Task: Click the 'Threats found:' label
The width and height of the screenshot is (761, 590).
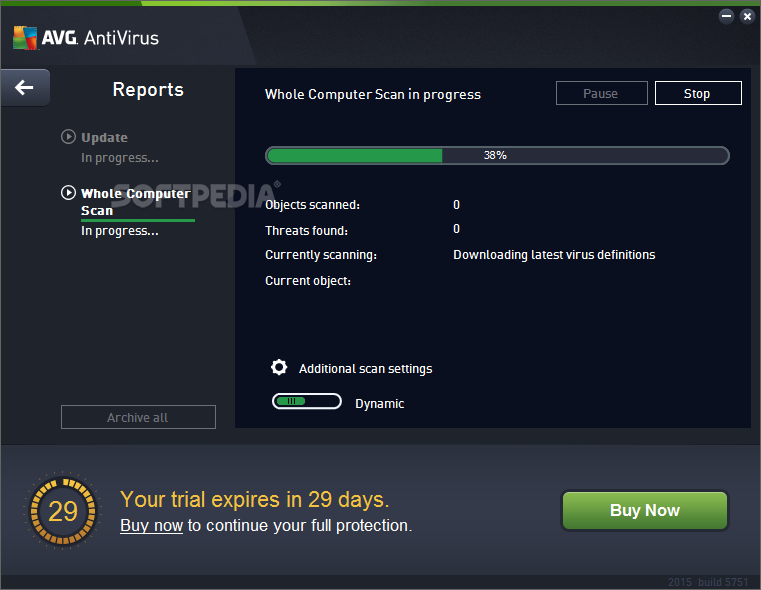Action: 306,230
